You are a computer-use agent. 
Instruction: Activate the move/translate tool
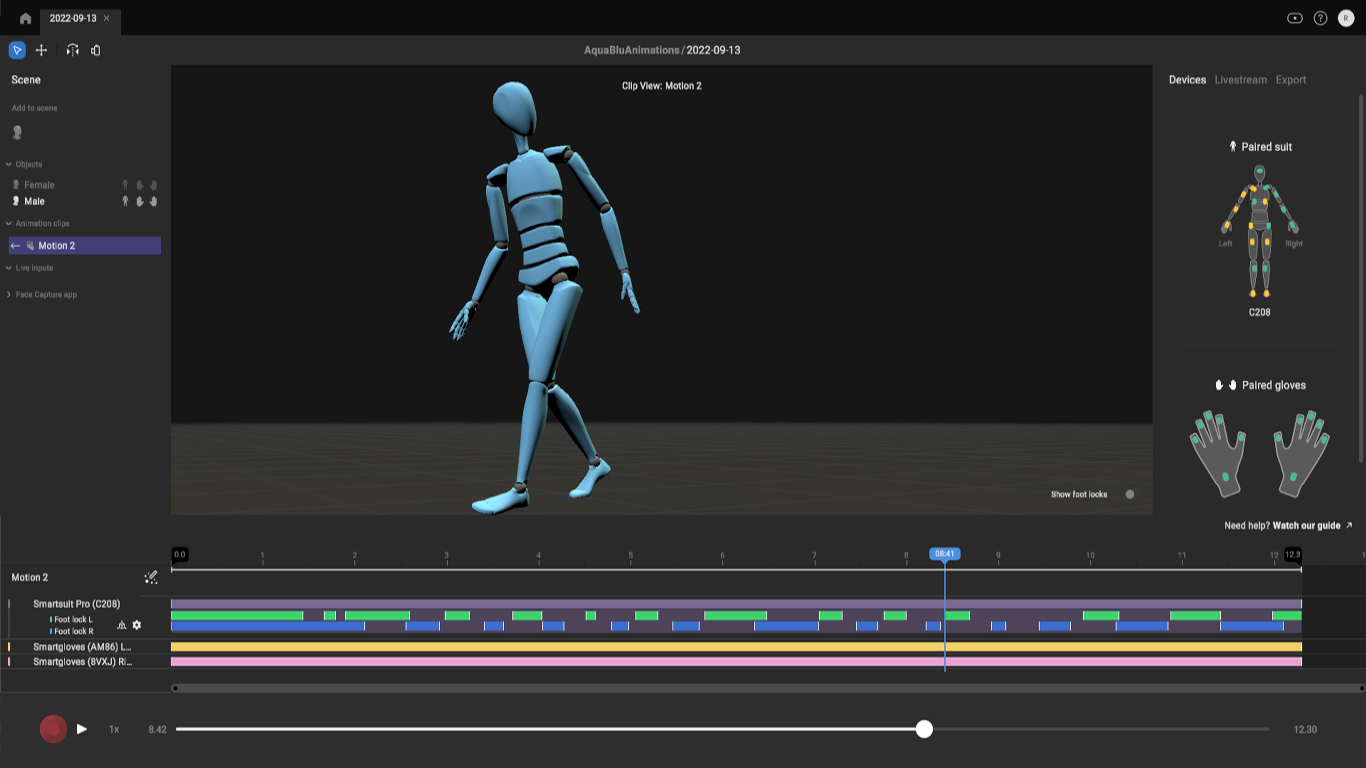(41, 50)
